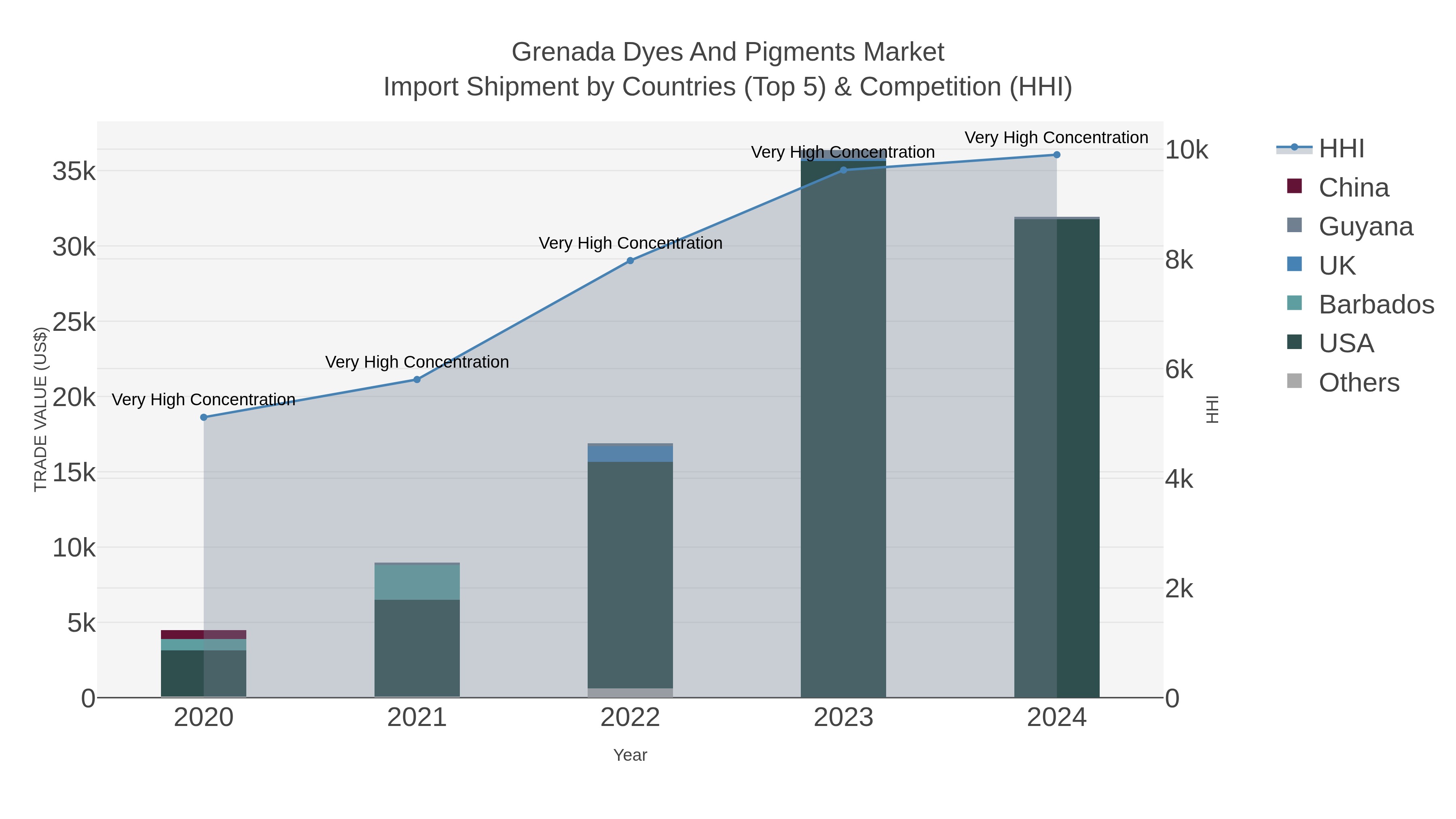Click the 2020 x-axis label
This screenshot has height=819, width=1456.
[x=204, y=718]
